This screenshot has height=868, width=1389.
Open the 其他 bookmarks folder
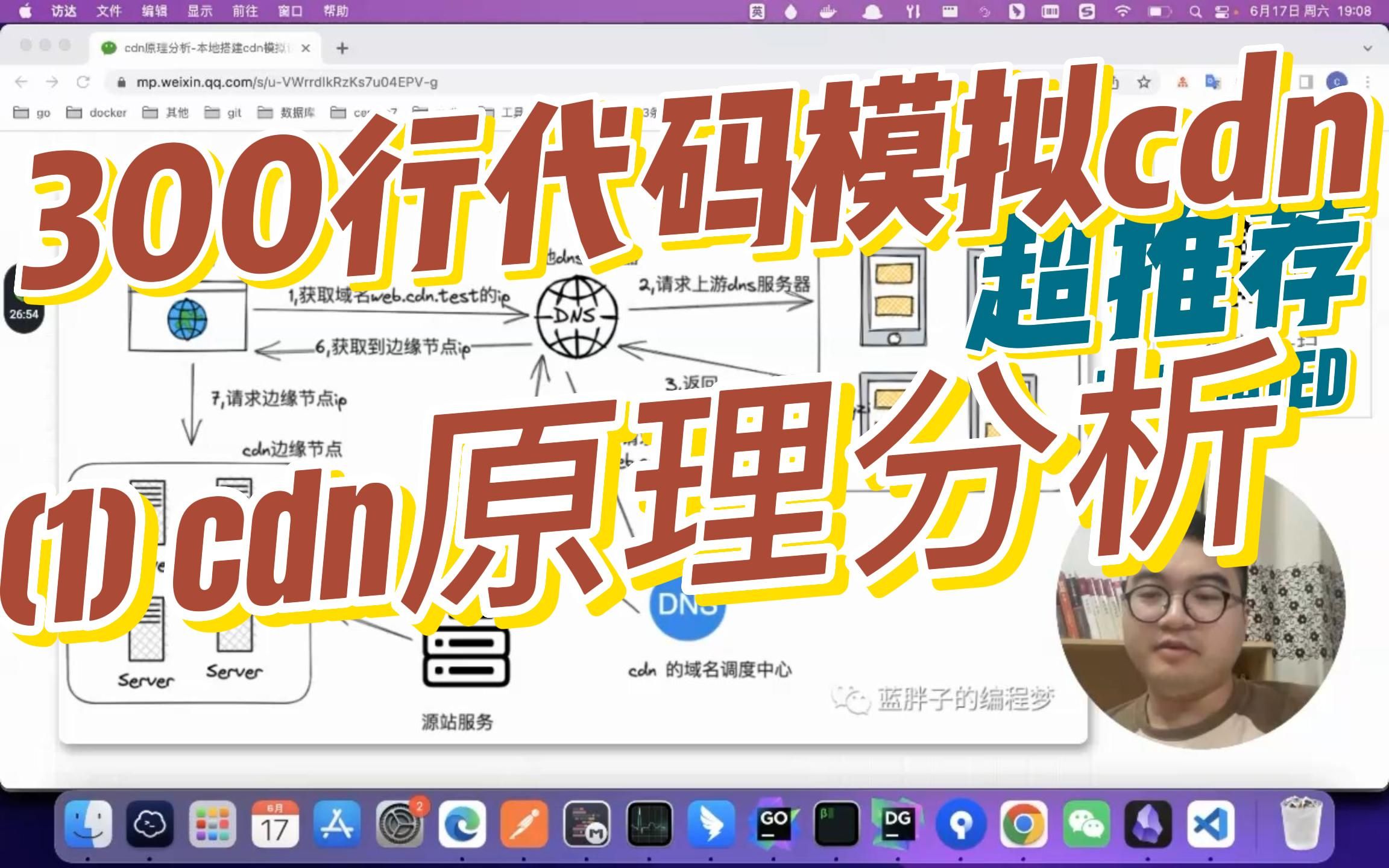click(x=165, y=113)
